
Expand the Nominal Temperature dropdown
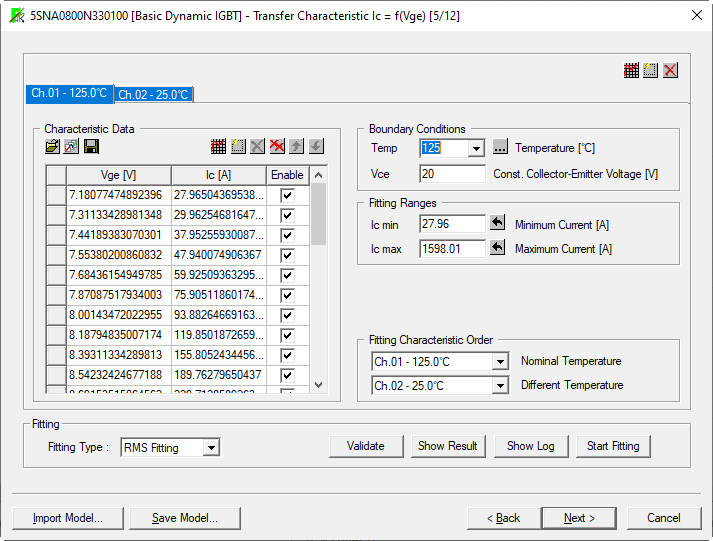point(500,361)
